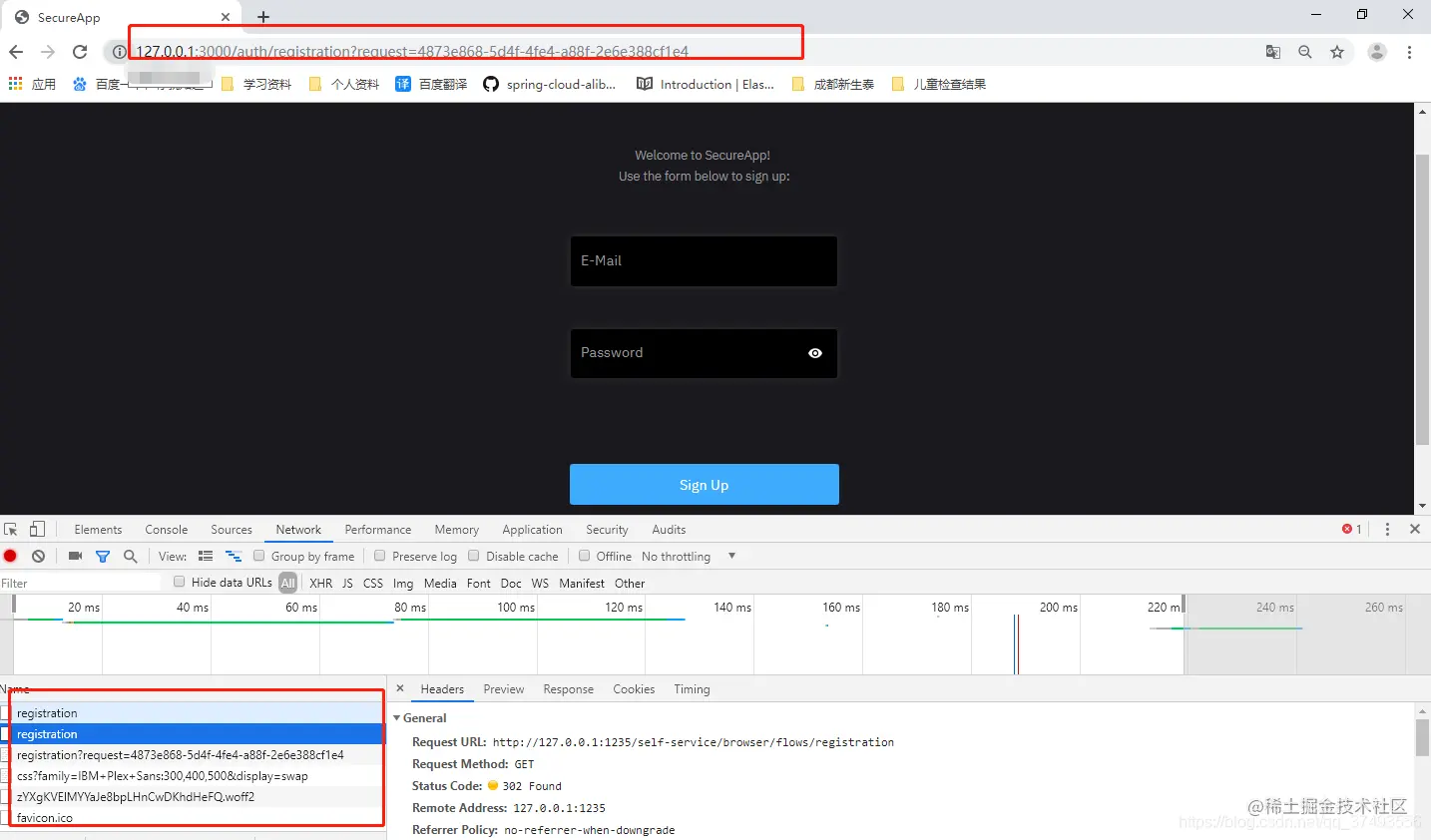Image resolution: width=1431 pixels, height=840 pixels.
Task: Toggle the Offline checkbox
Action: 586,556
